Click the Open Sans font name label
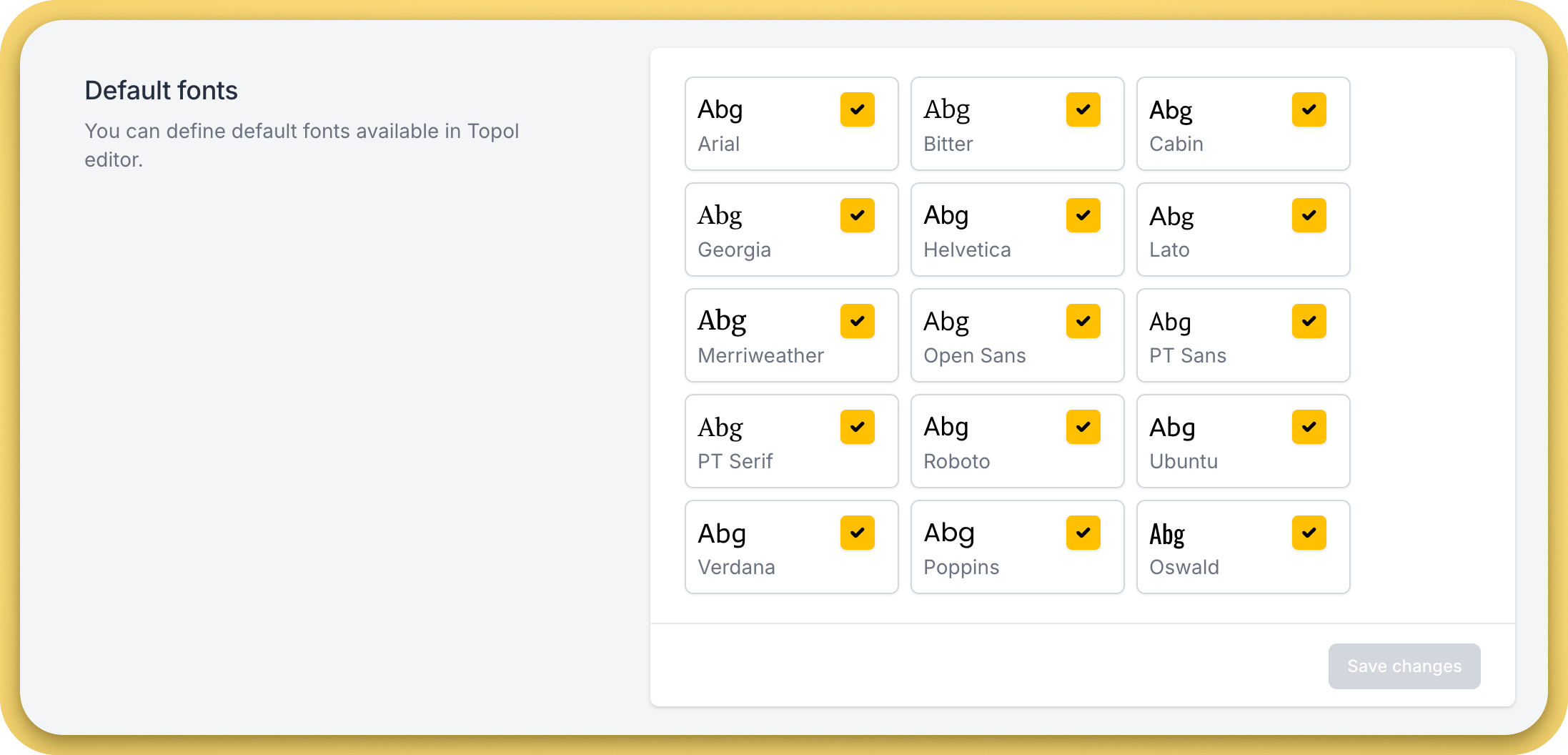The height and width of the screenshot is (755, 1568). [974, 356]
